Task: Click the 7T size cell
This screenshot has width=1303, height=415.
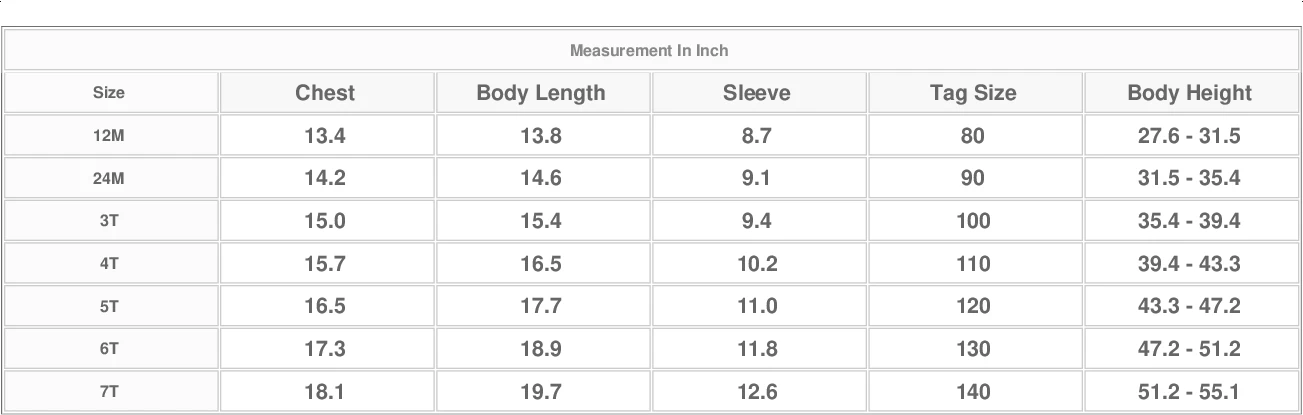Action: [x=109, y=392]
